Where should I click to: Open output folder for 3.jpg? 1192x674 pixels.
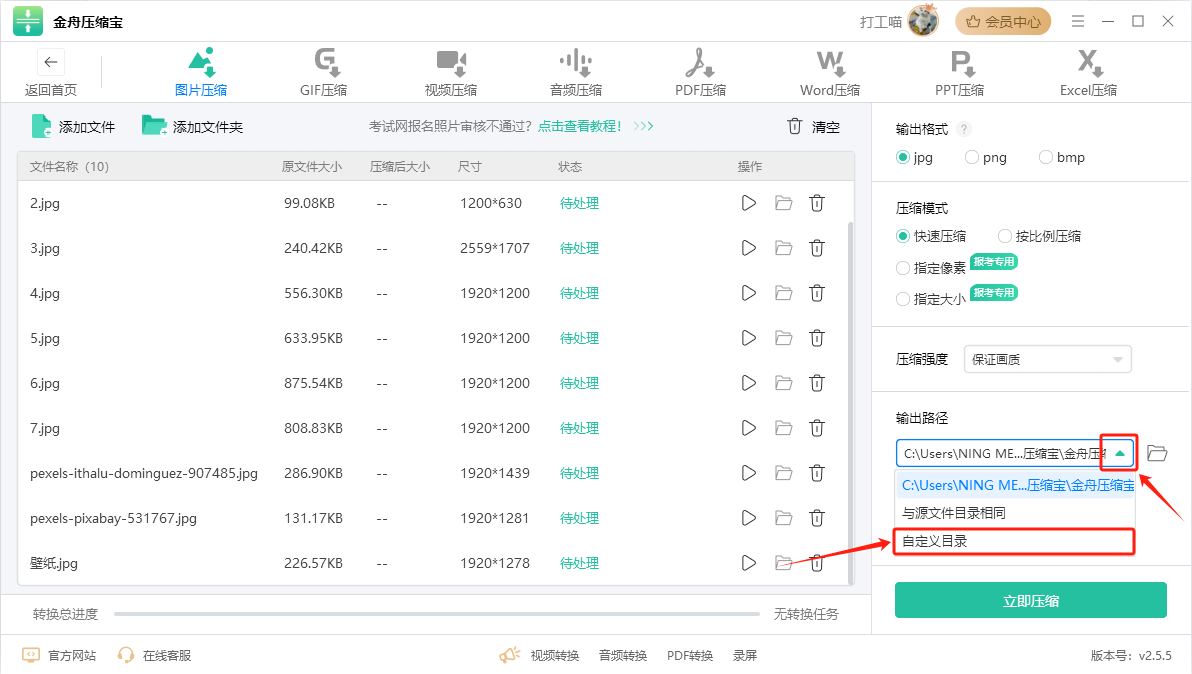[783, 248]
